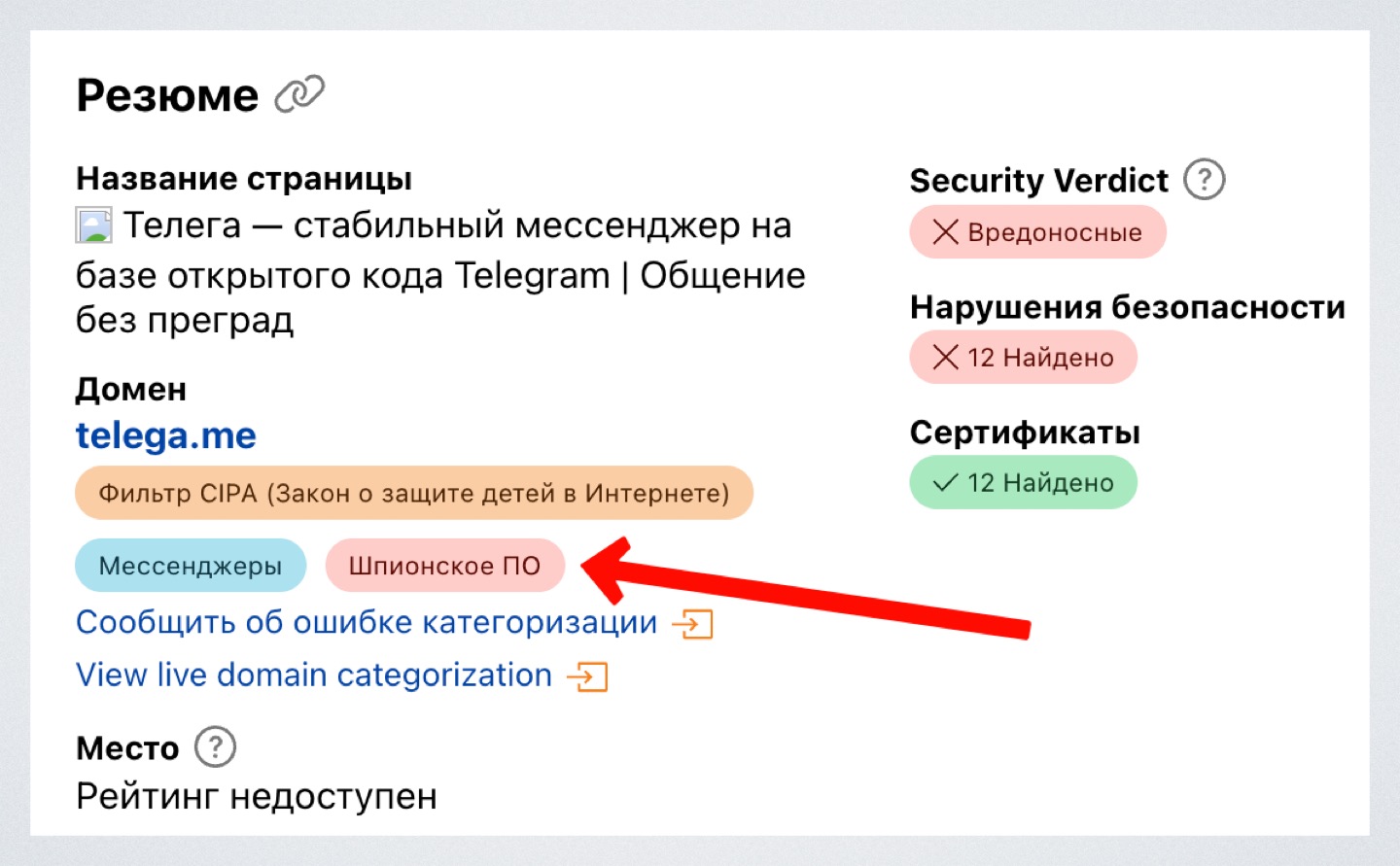
Task: Click the question mark icon next to Место
Action: pos(216,746)
